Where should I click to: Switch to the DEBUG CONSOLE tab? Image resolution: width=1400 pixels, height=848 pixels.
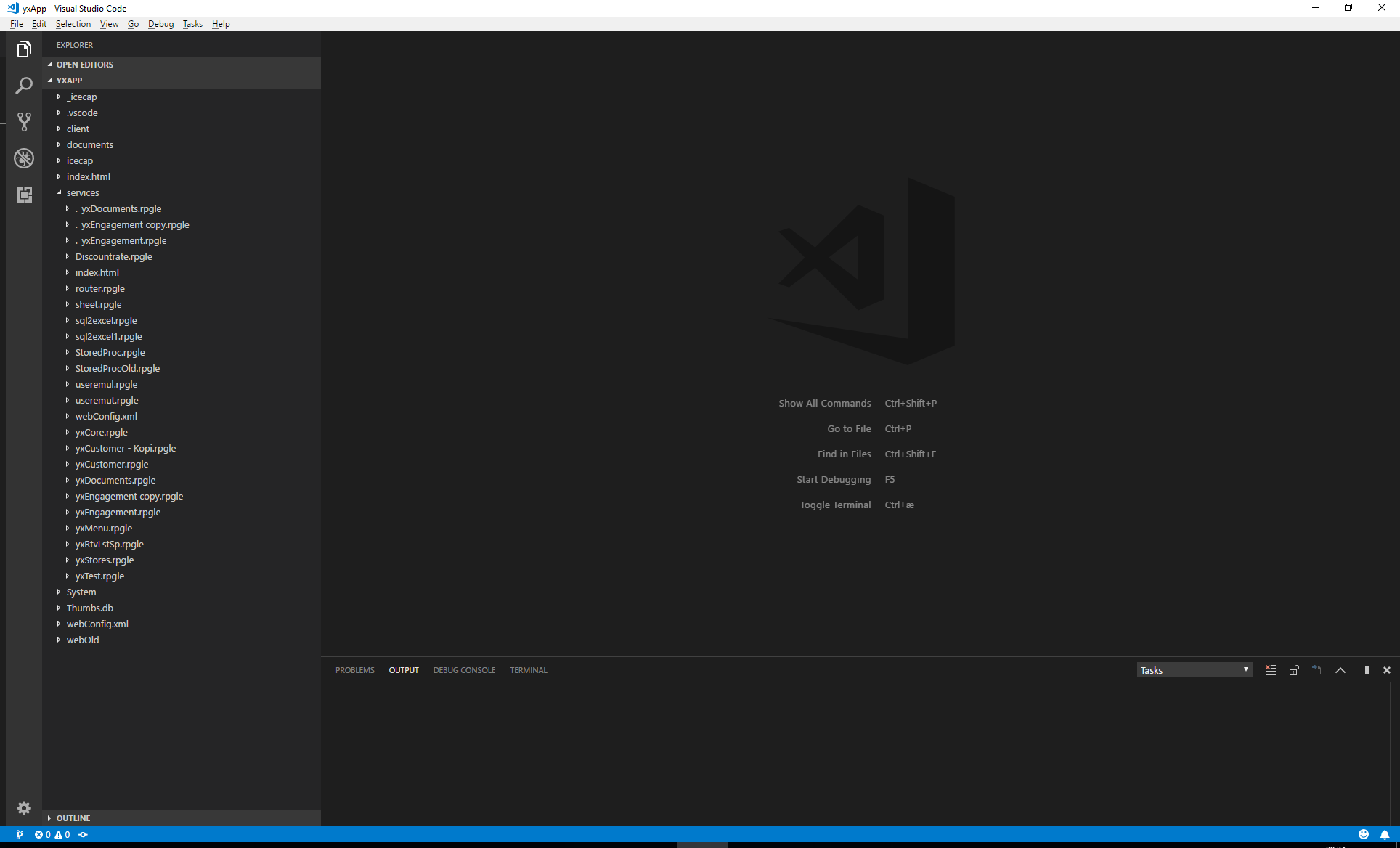coord(464,669)
